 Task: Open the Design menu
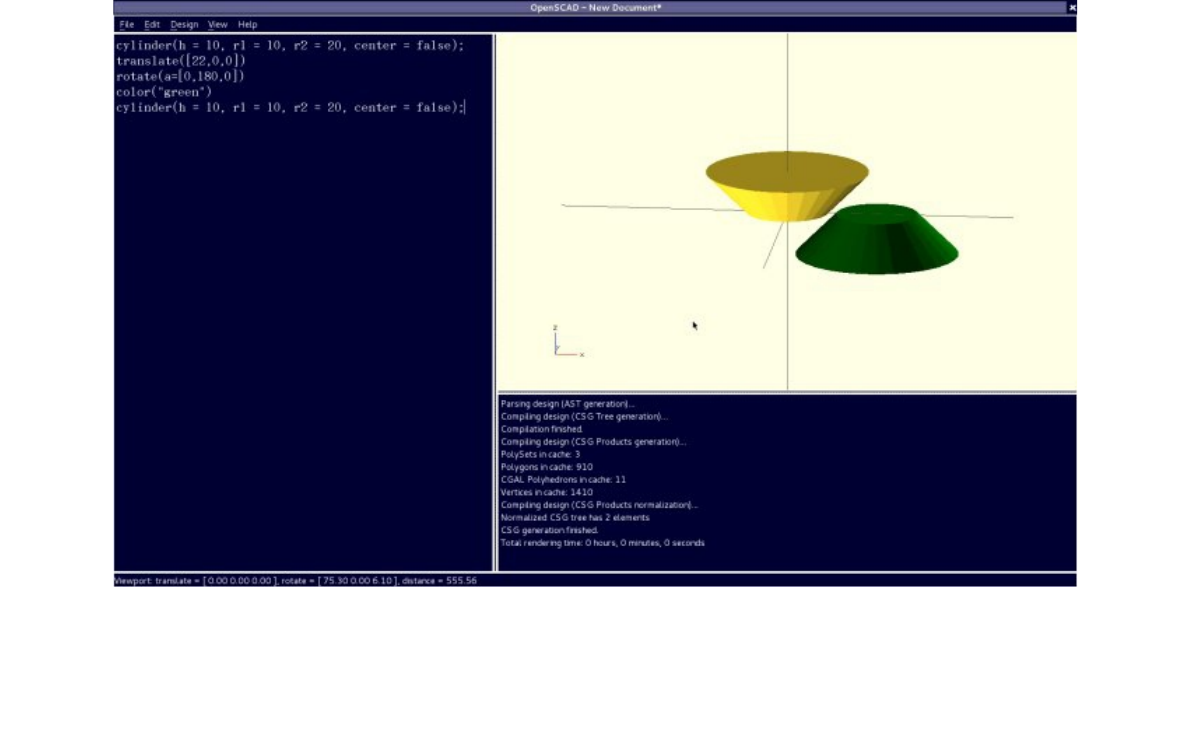tap(184, 24)
